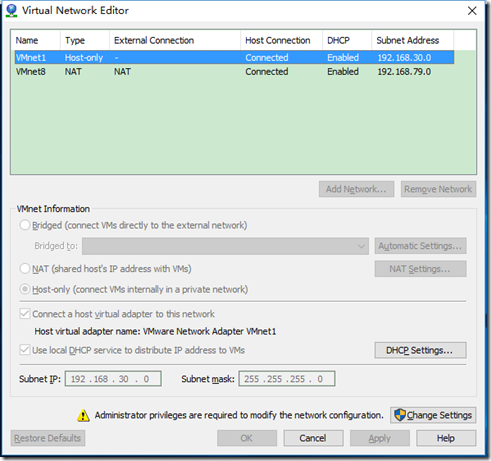This screenshot has height=461, width=491.
Task: Click the shield icon on Change Settings
Action: click(400, 415)
